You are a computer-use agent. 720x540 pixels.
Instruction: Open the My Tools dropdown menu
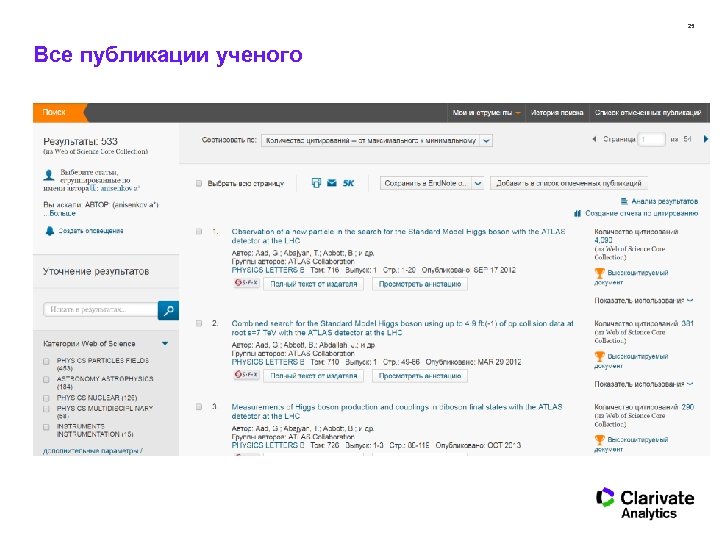[x=486, y=112]
